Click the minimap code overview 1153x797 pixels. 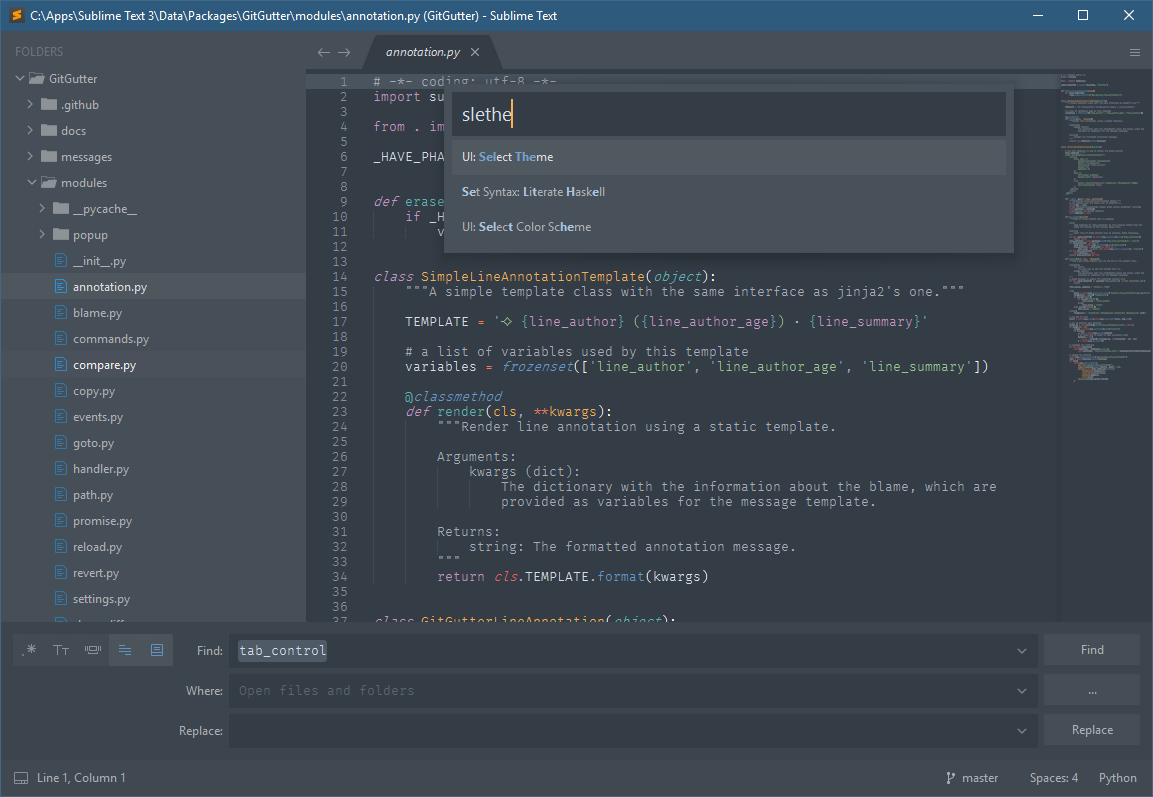[x=1105, y=226]
